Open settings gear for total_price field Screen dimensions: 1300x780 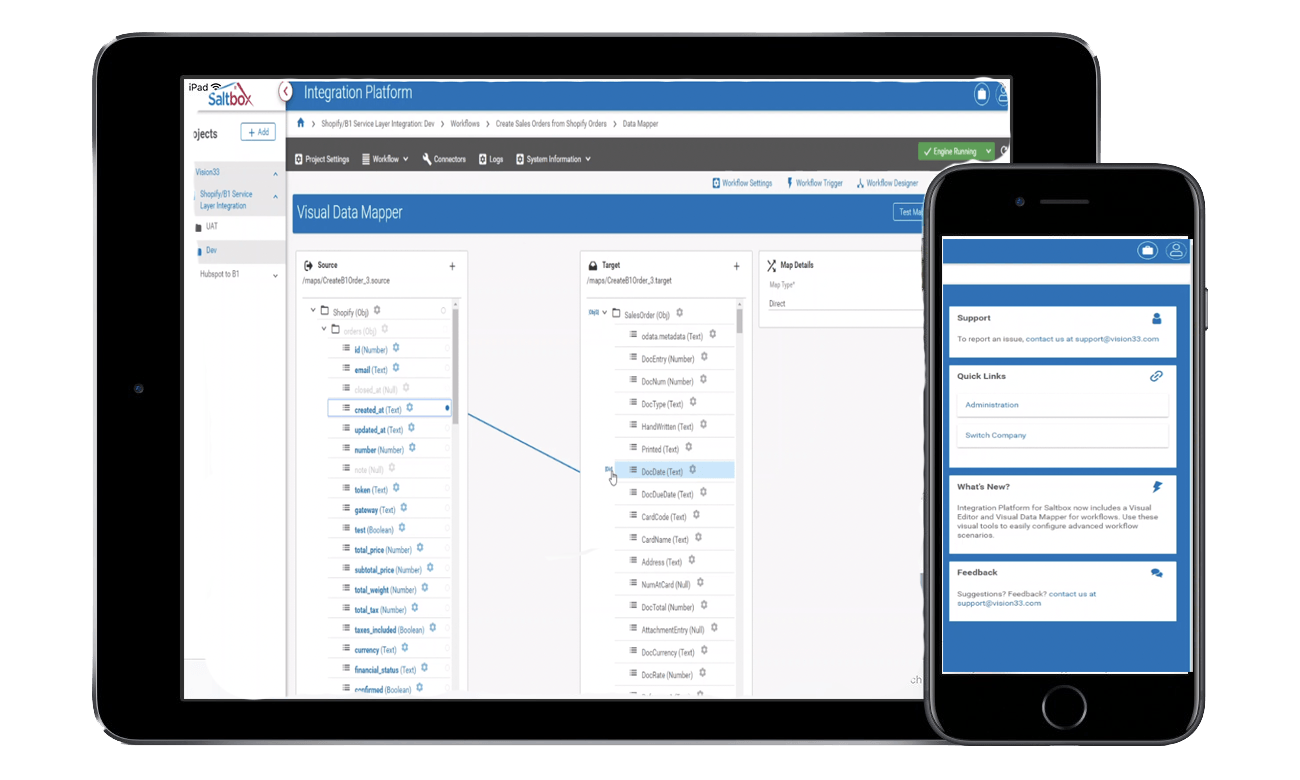click(420, 548)
